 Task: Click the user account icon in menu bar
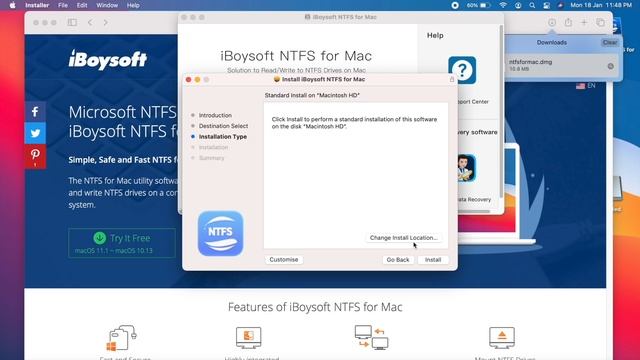click(x=518, y=5)
